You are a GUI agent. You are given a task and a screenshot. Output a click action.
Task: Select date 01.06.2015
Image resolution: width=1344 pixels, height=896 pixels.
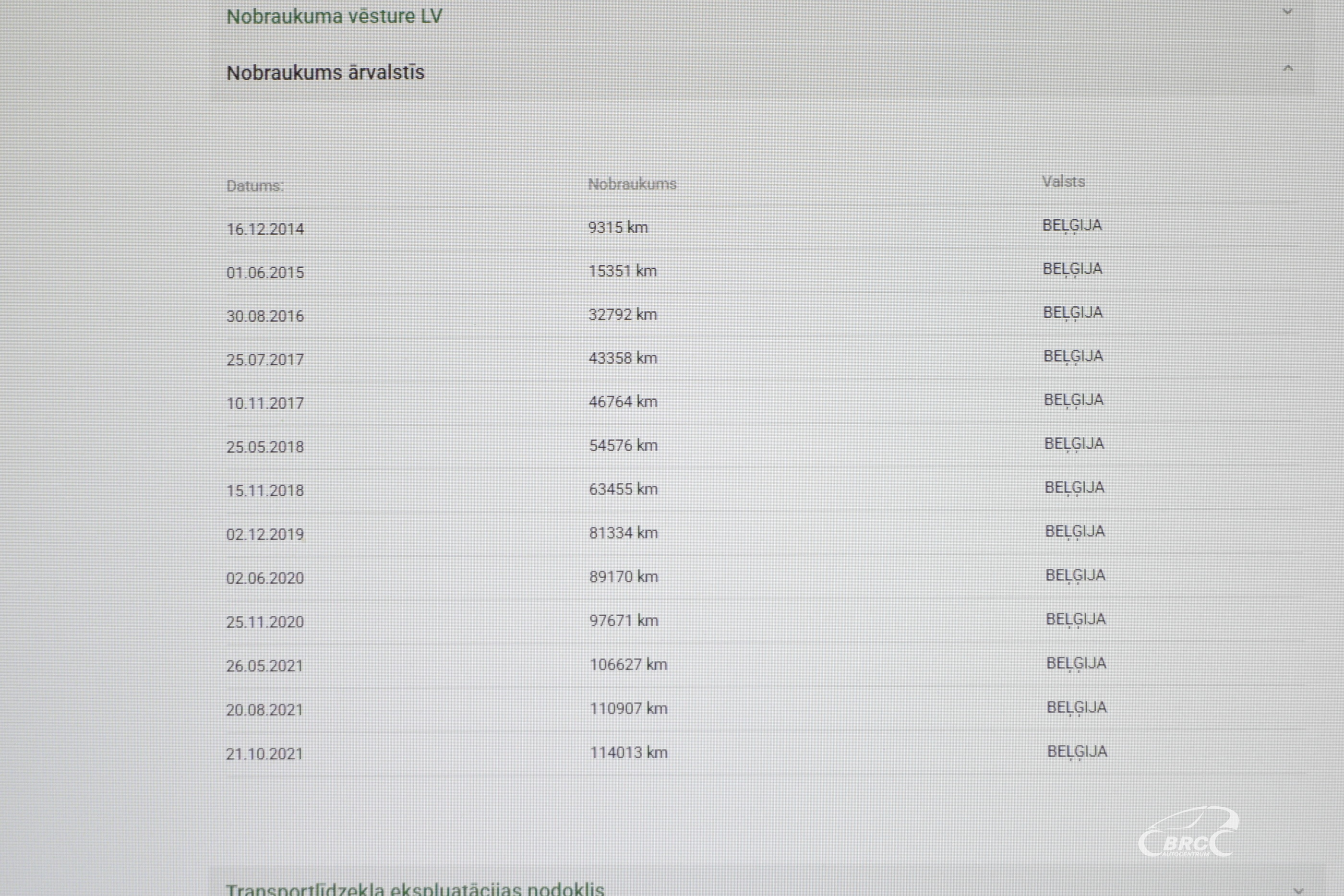pos(265,273)
